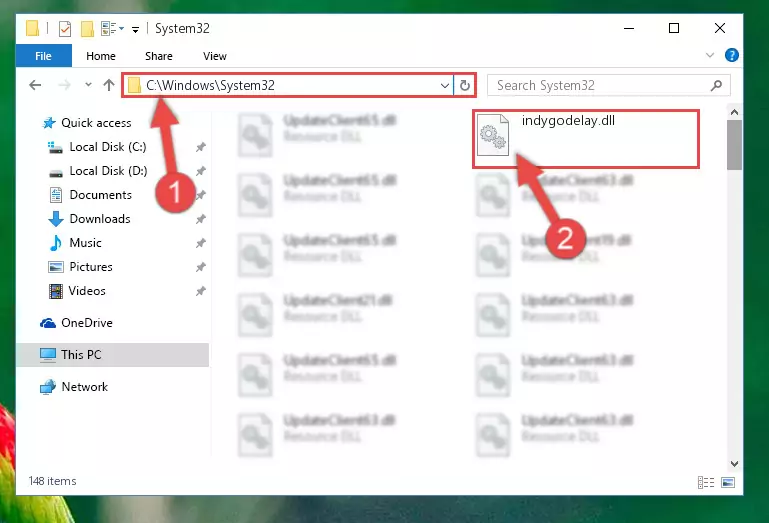Refresh the System32 folder
The height and width of the screenshot is (523, 769).
click(x=465, y=86)
